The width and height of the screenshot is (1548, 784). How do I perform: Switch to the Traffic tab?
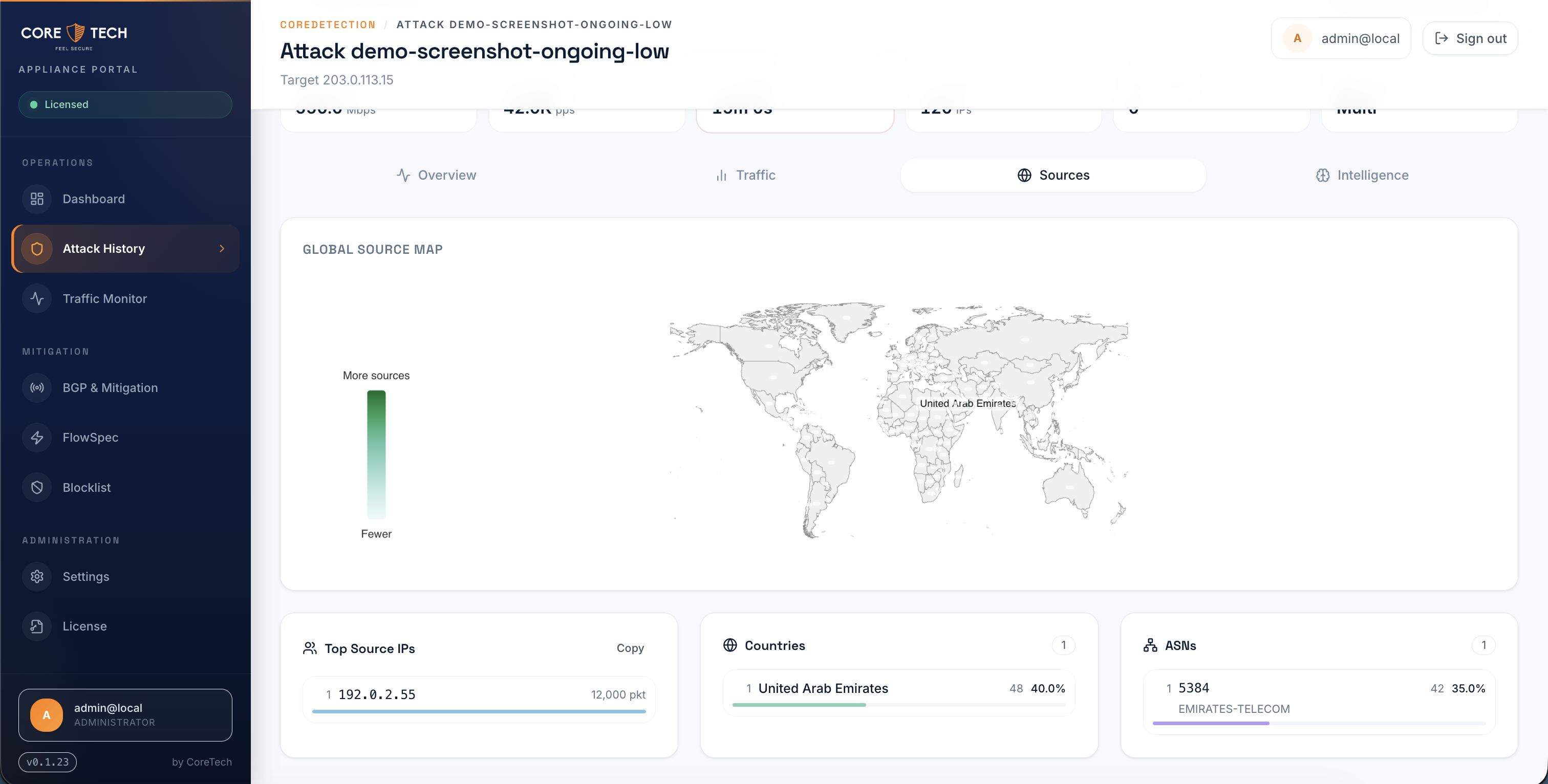(745, 175)
